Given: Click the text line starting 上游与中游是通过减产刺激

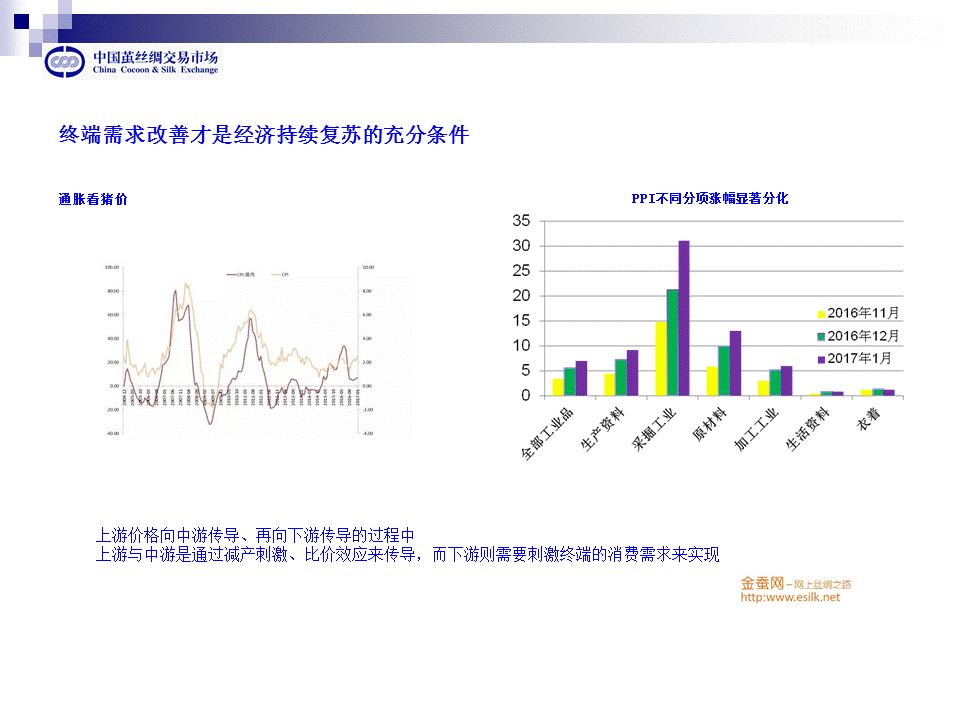Looking at the screenshot, I should 406,555.
